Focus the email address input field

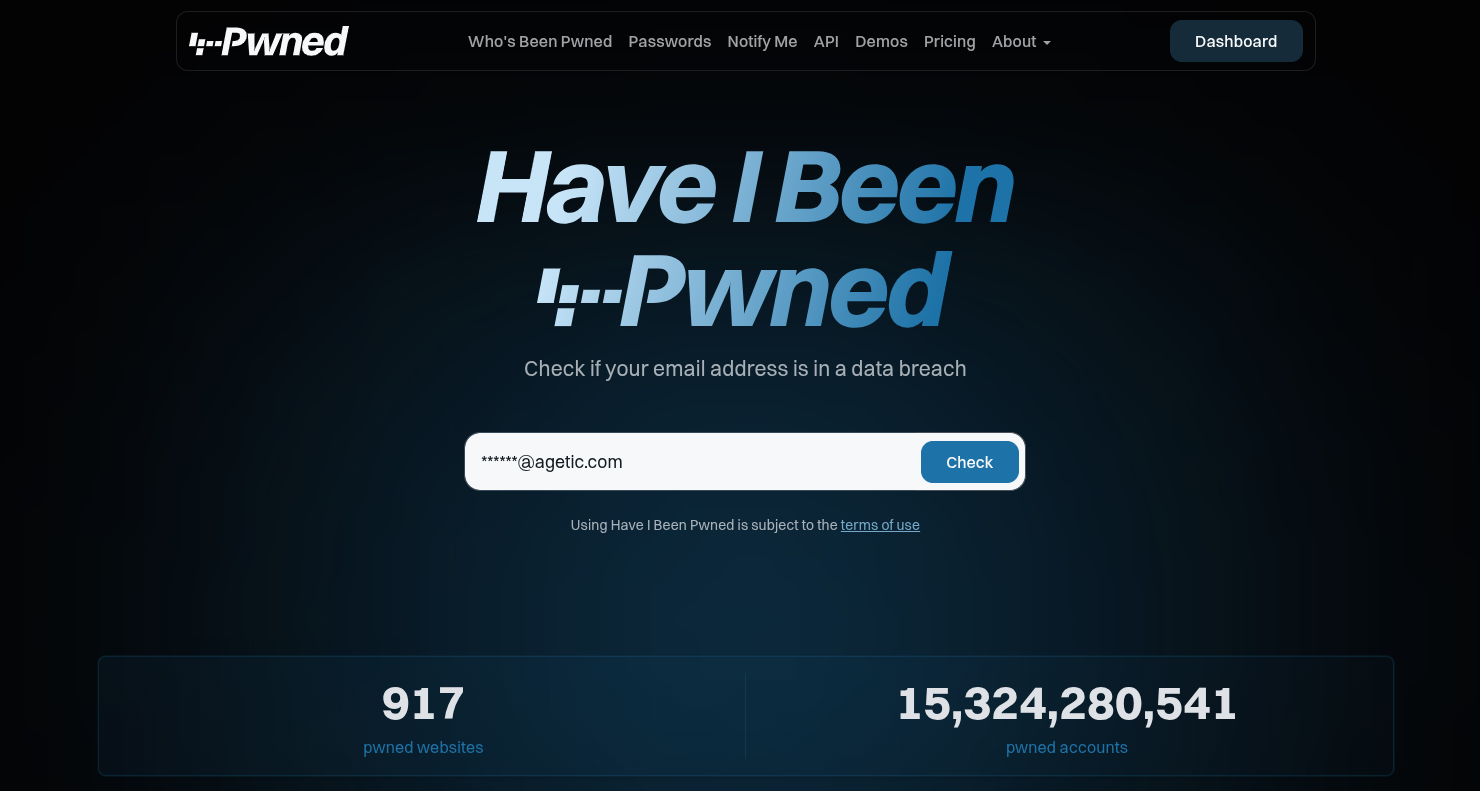692,462
